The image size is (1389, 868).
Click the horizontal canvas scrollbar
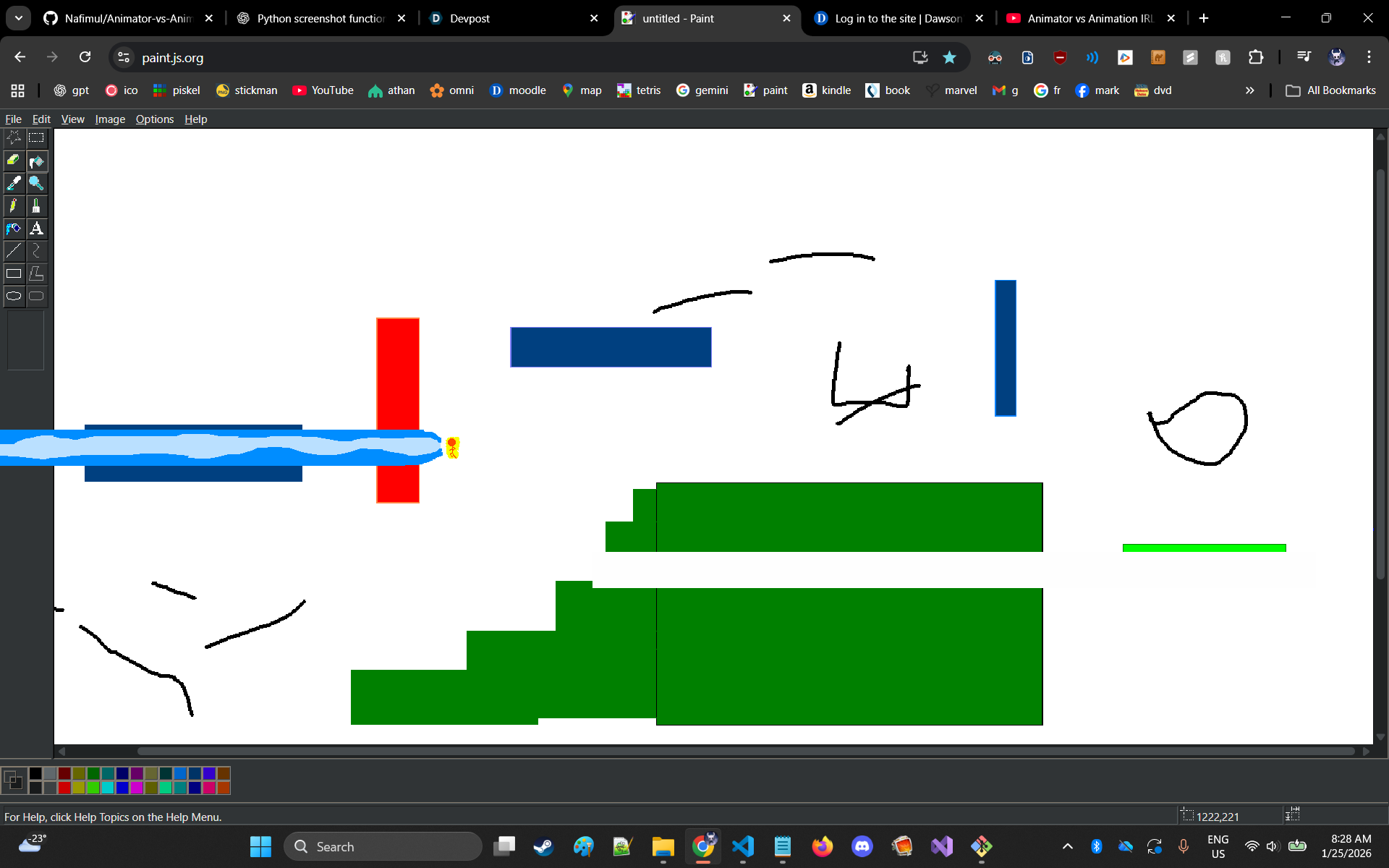(x=745, y=752)
